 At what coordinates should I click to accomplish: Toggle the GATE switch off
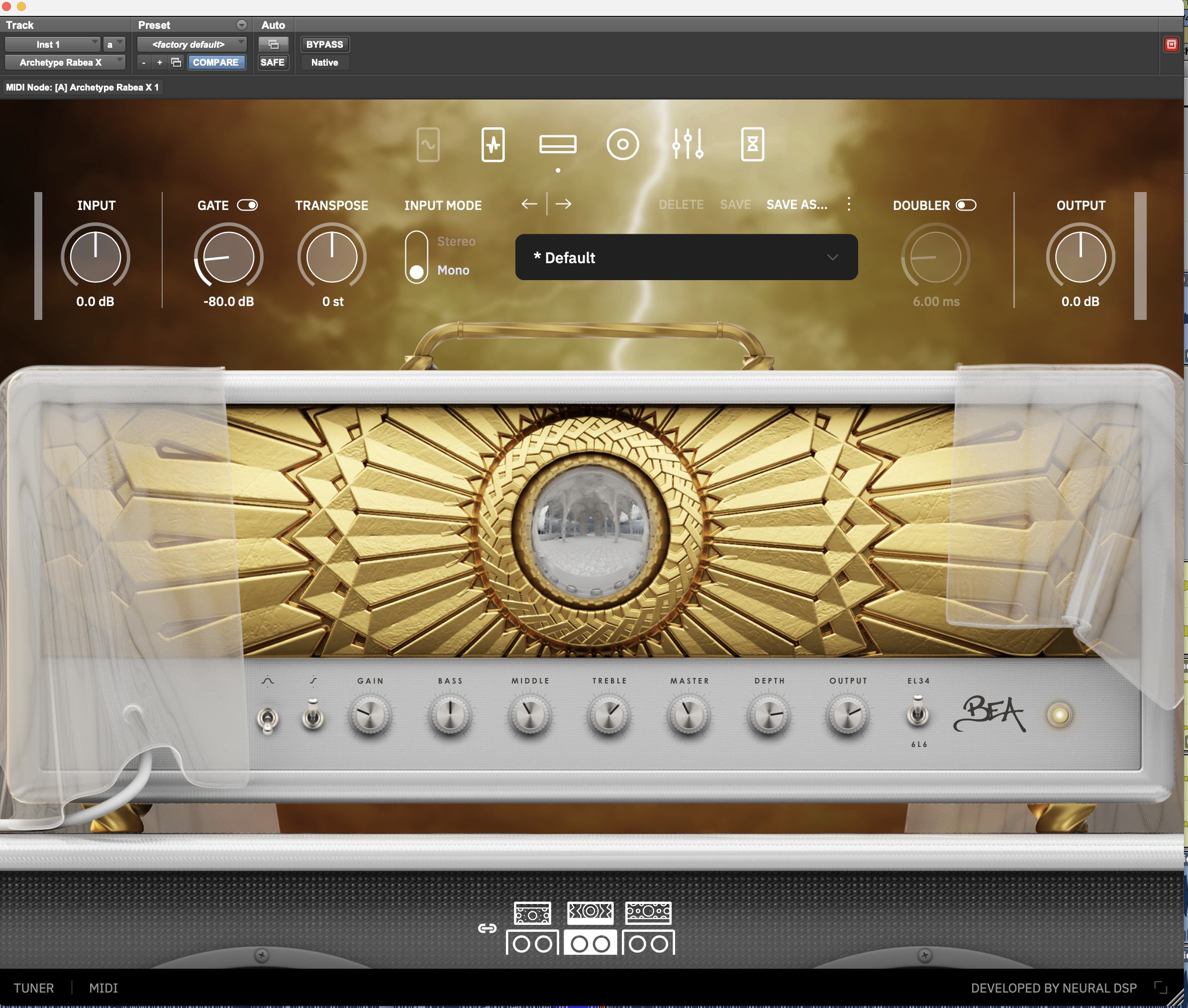[x=247, y=205]
